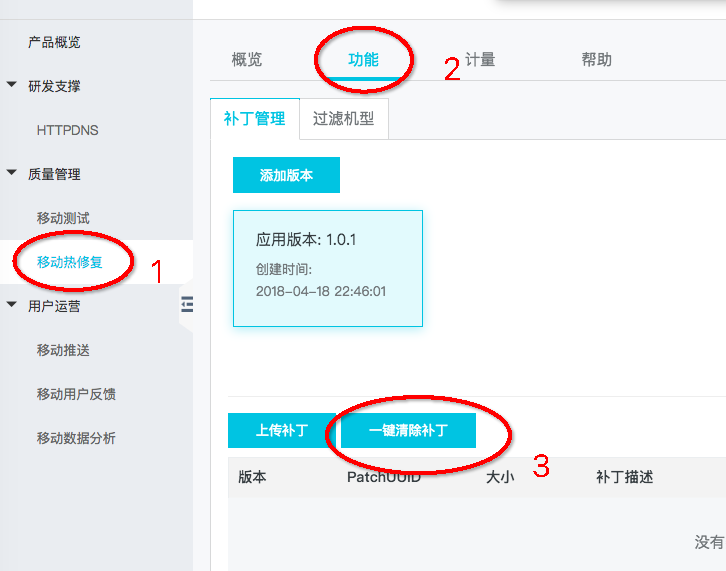Click the sidebar collapse handle icon

click(x=186, y=306)
